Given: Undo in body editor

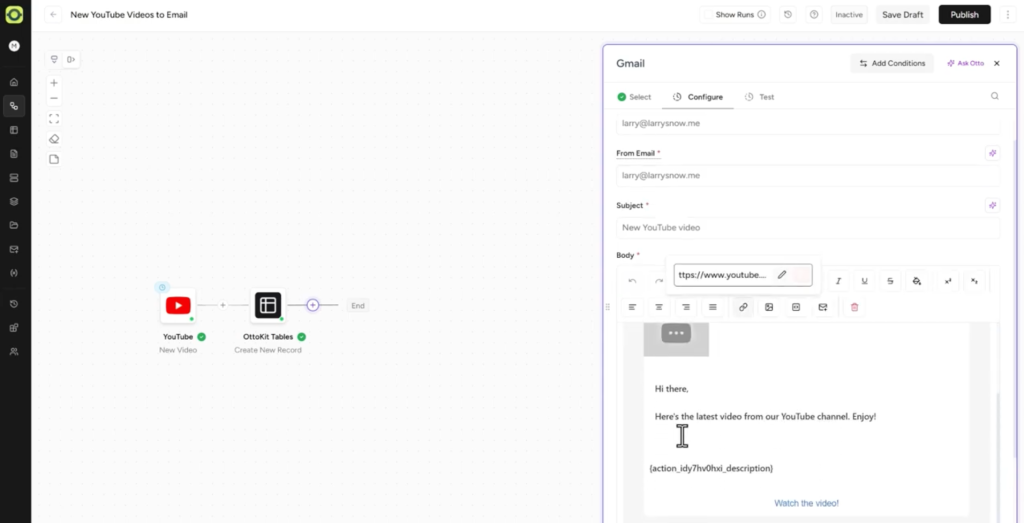Looking at the screenshot, I should pos(632,281).
